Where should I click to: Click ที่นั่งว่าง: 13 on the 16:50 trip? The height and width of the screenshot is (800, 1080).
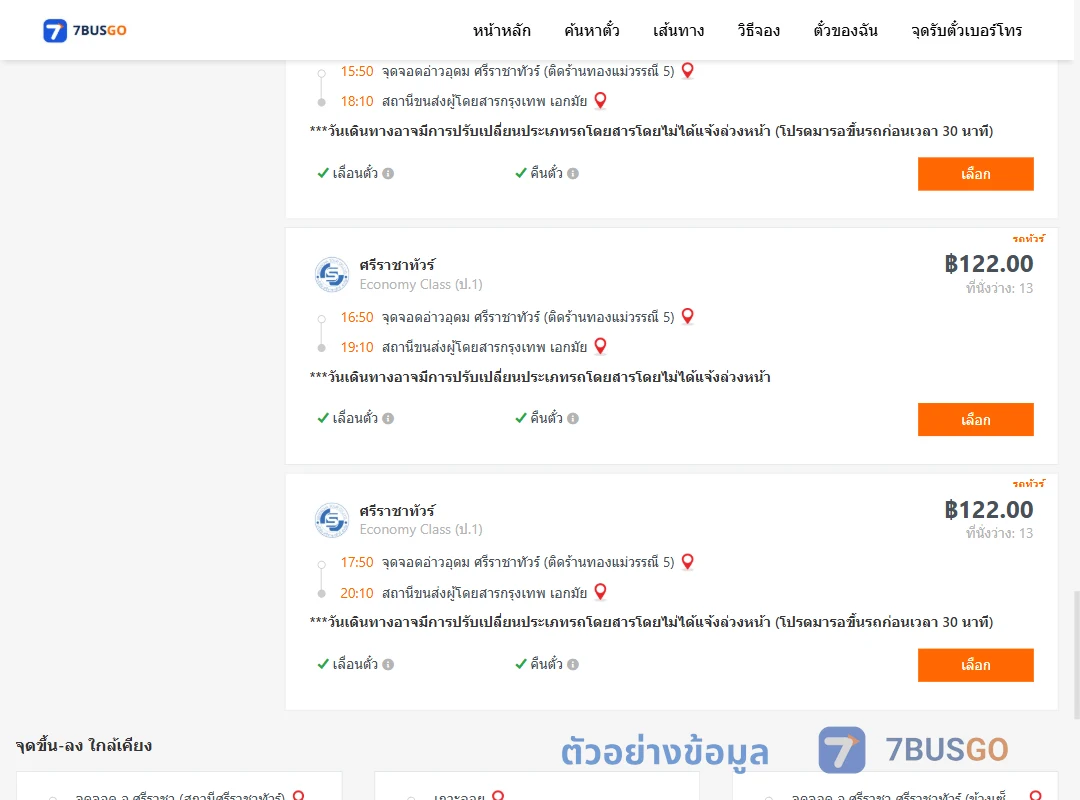click(x=999, y=288)
